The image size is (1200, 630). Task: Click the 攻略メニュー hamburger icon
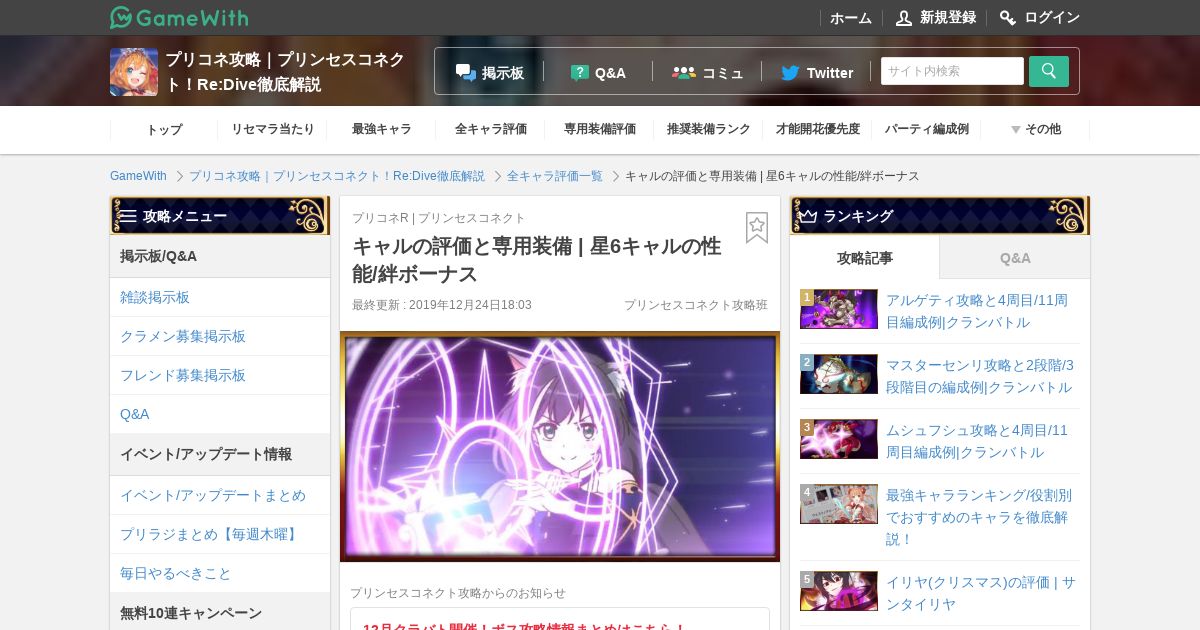(128, 216)
